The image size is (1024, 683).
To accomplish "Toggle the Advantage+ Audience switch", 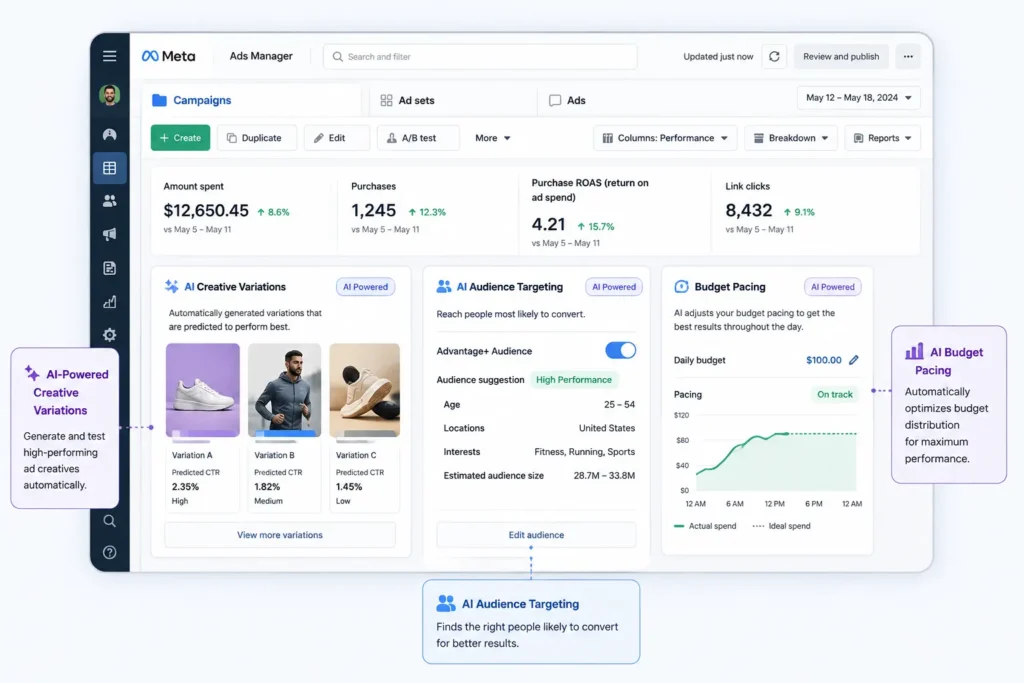I will (620, 351).
